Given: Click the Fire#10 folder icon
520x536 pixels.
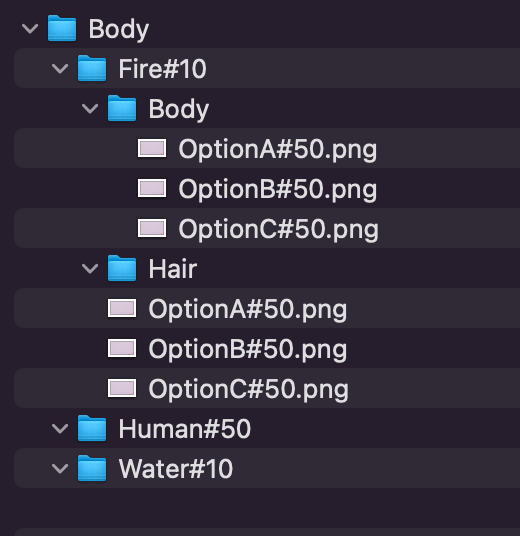Looking at the screenshot, I should tap(92, 68).
